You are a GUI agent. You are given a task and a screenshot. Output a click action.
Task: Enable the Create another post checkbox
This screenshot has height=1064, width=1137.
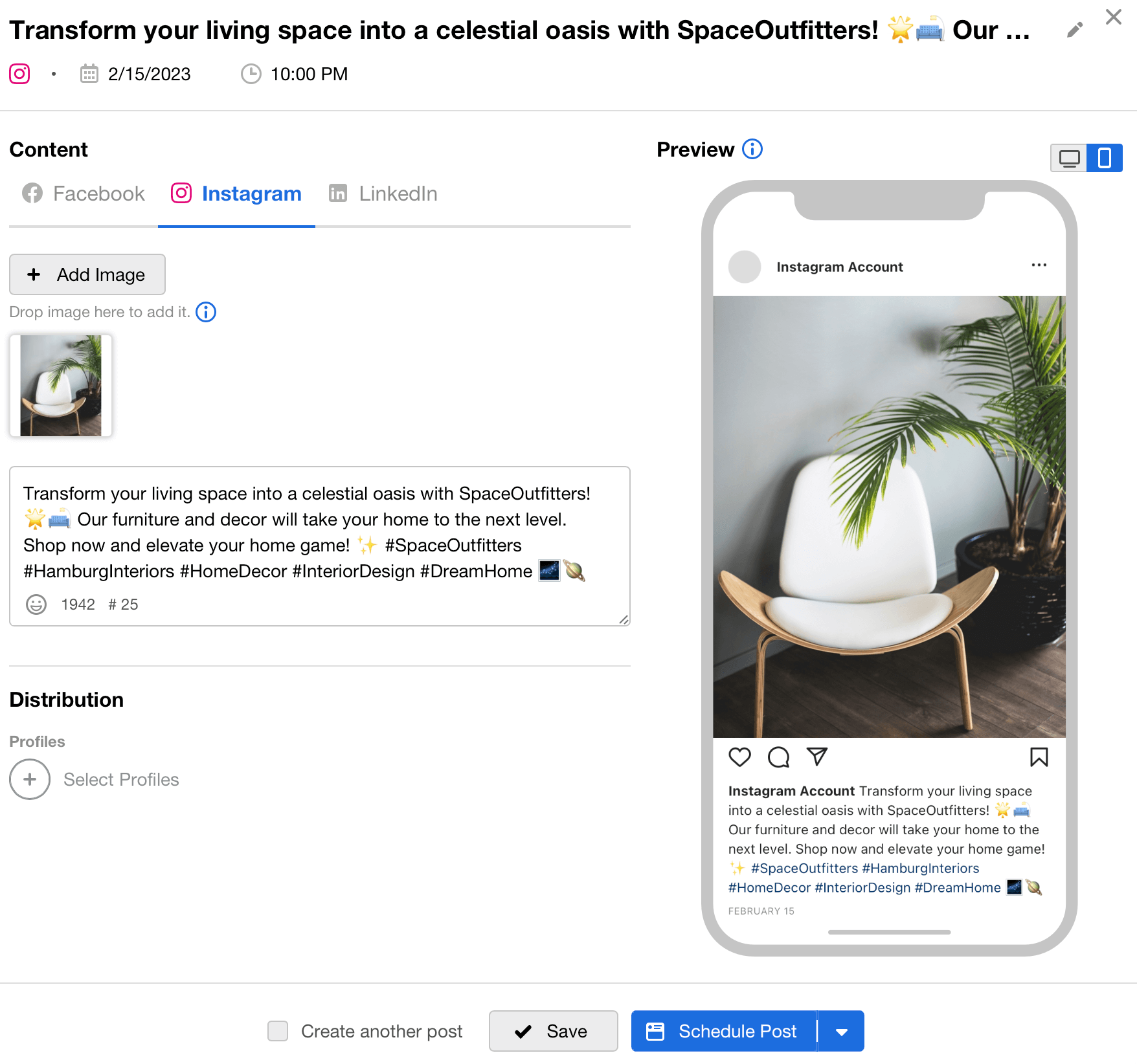(x=278, y=1031)
